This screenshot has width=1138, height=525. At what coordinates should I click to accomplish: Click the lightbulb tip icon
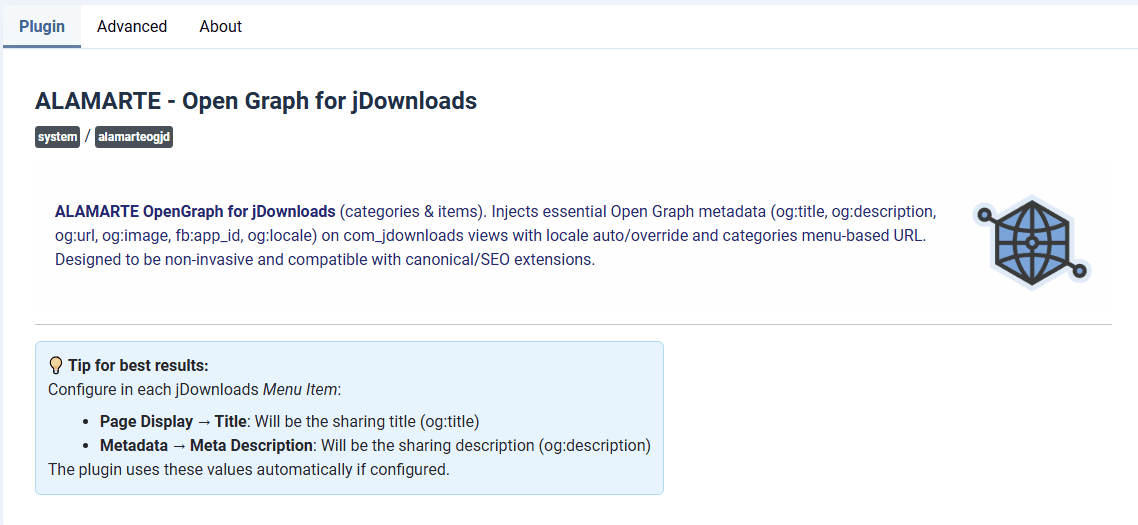click(x=56, y=366)
